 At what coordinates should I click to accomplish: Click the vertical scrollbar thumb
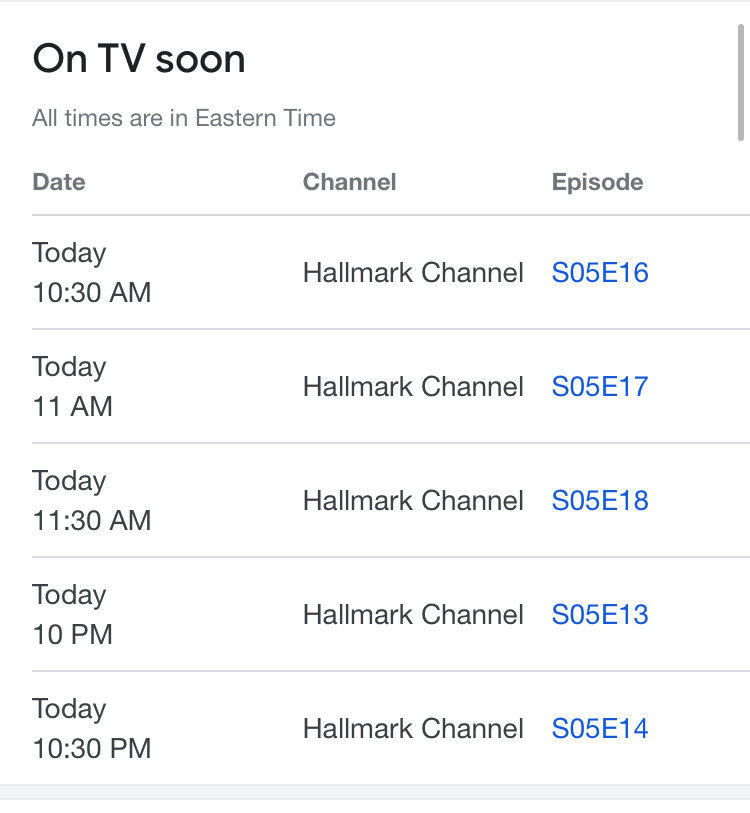click(741, 82)
